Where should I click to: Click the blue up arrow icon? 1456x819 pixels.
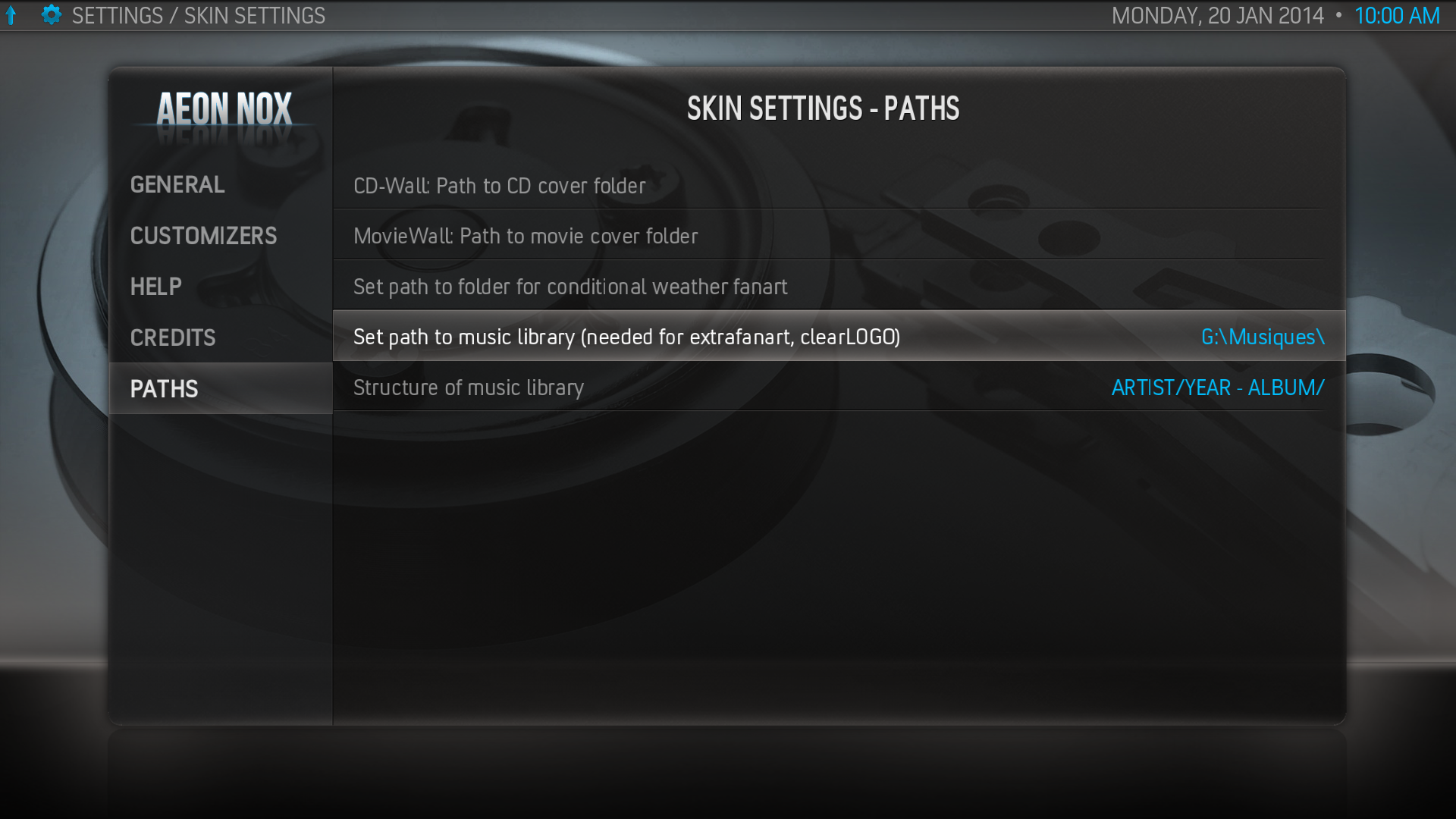[x=11, y=16]
